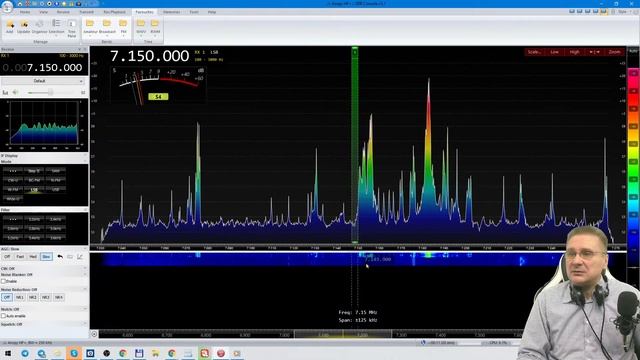Select the CW-U mode button
The image size is (640, 360).
[x=13, y=180]
